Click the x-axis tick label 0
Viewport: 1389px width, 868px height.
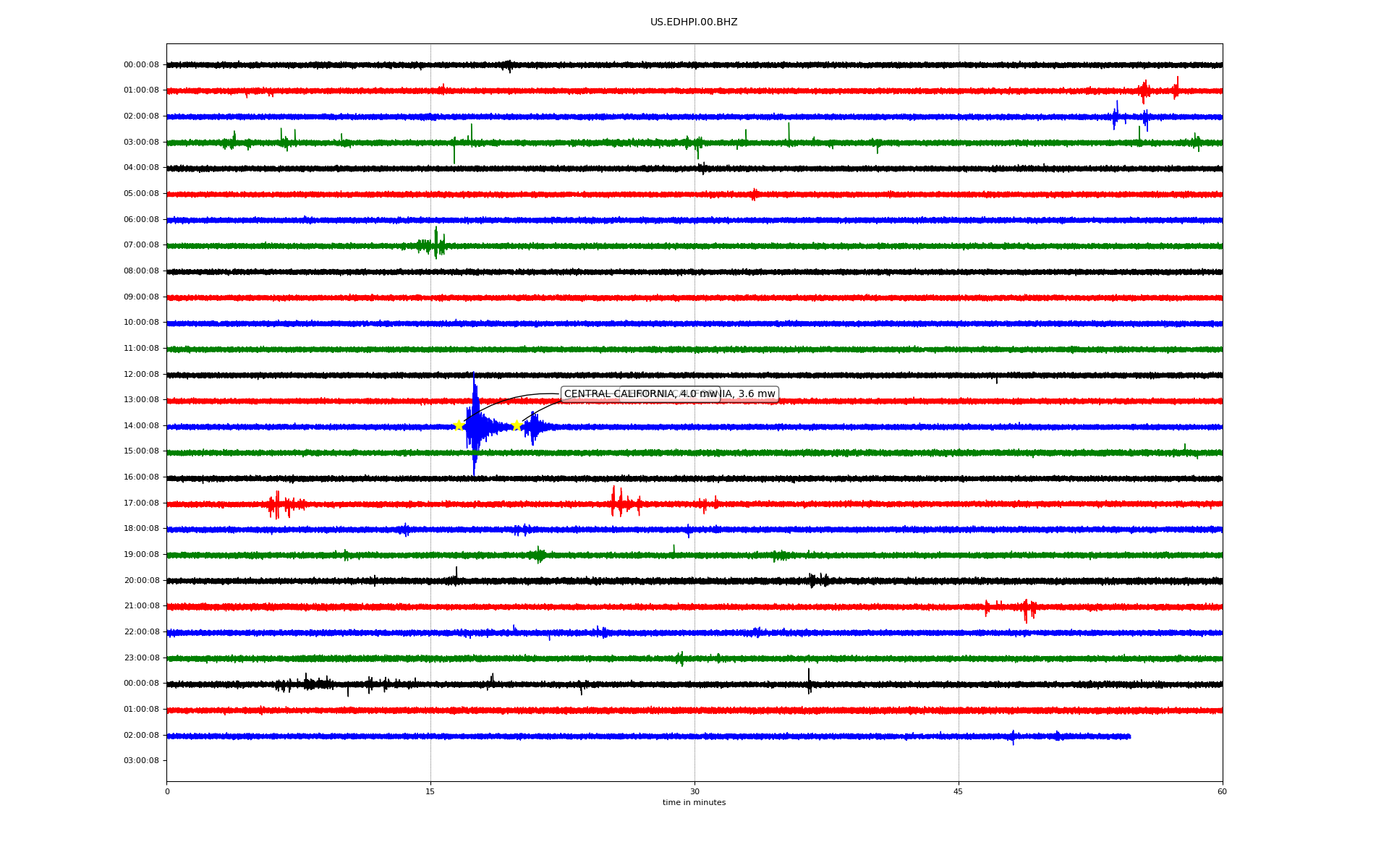(x=167, y=792)
